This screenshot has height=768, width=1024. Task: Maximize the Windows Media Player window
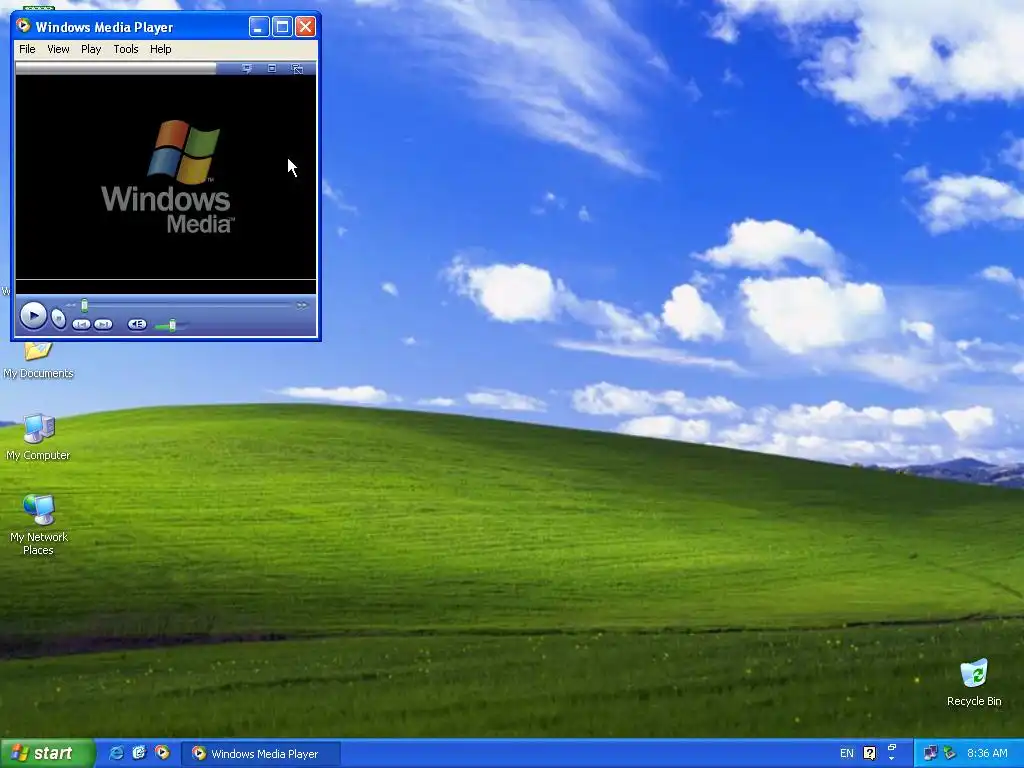click(282, 27)
